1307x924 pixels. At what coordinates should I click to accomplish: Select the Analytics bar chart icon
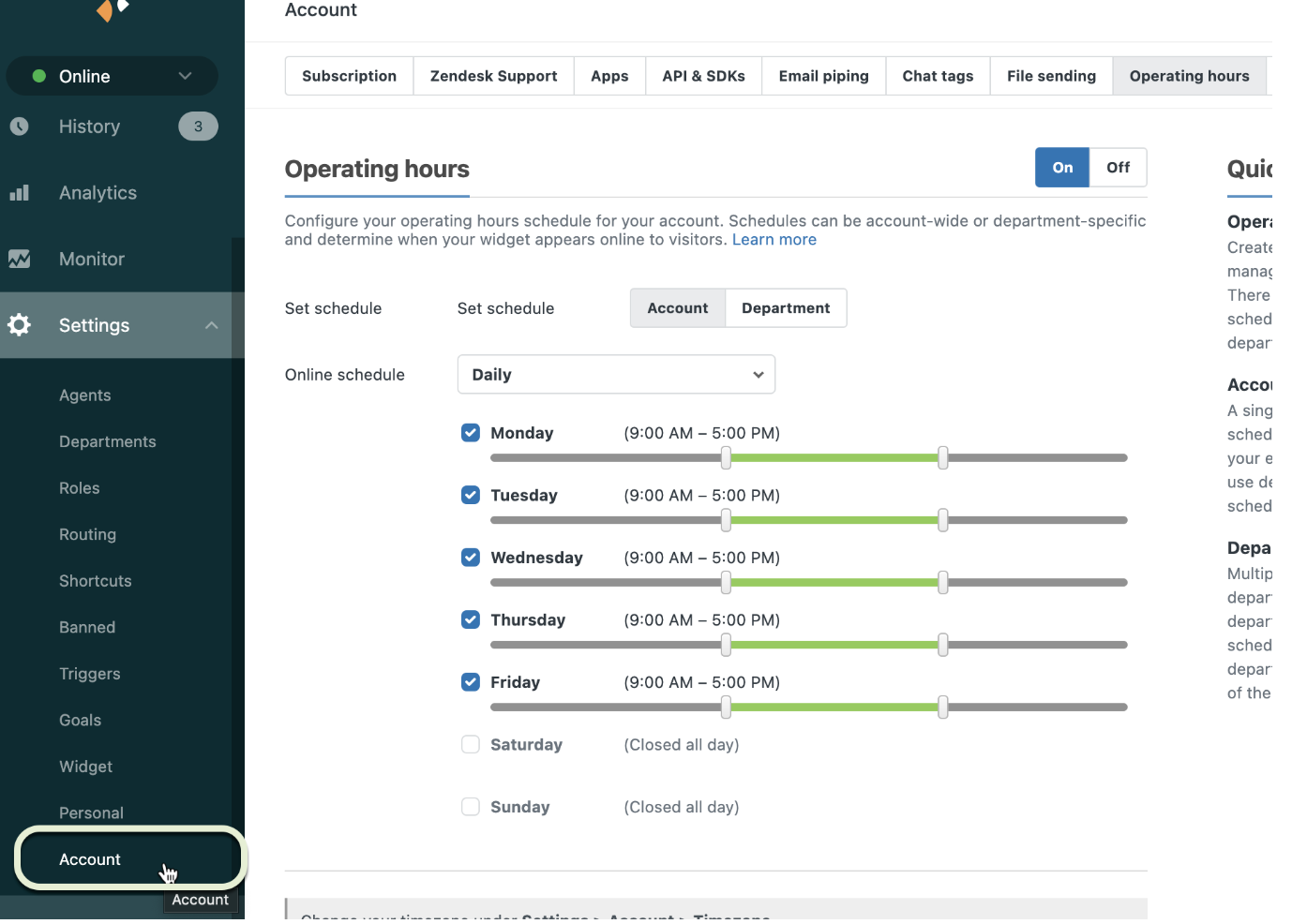20,192
